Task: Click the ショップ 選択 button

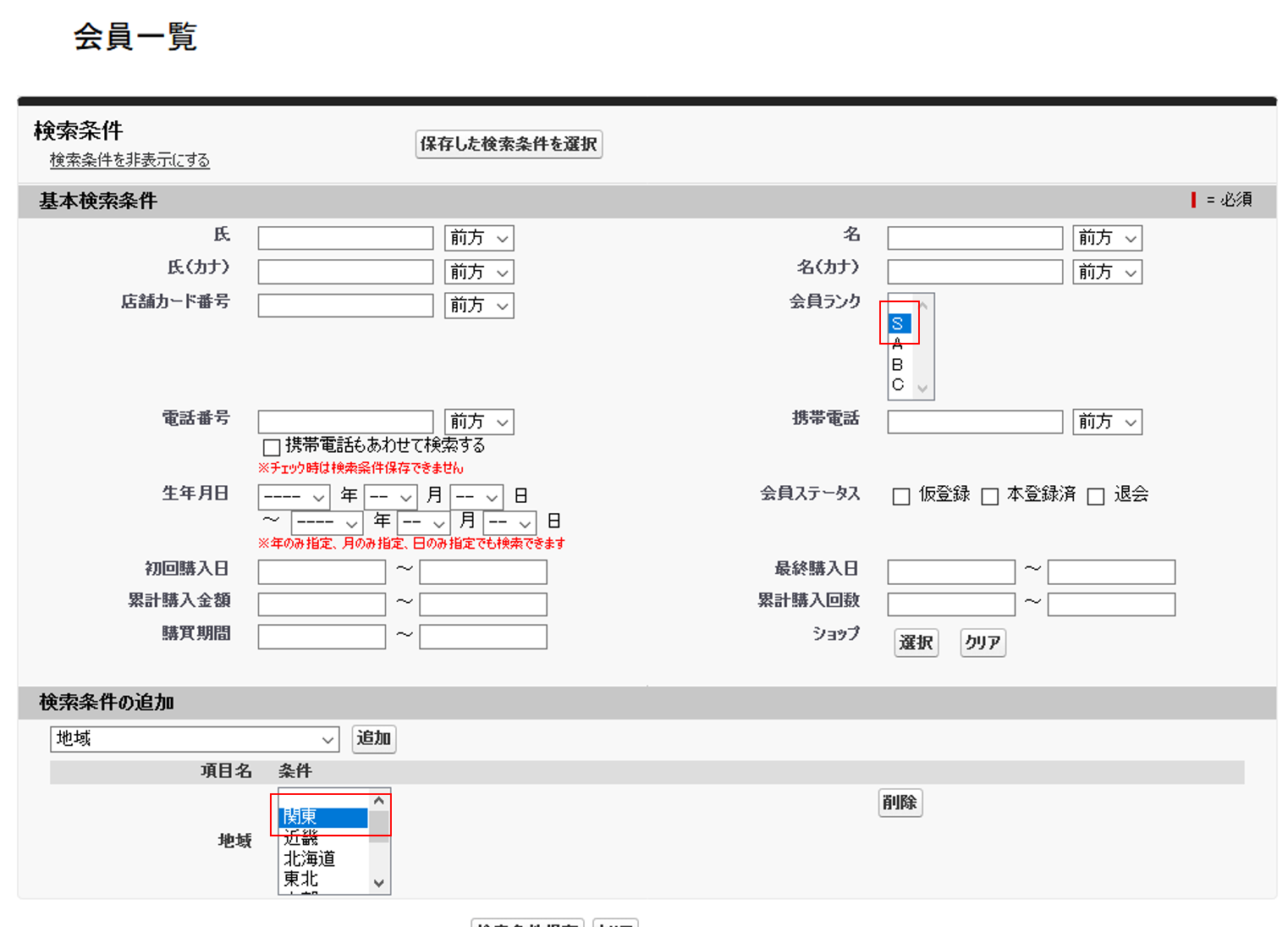Action: tap(916, 643)
